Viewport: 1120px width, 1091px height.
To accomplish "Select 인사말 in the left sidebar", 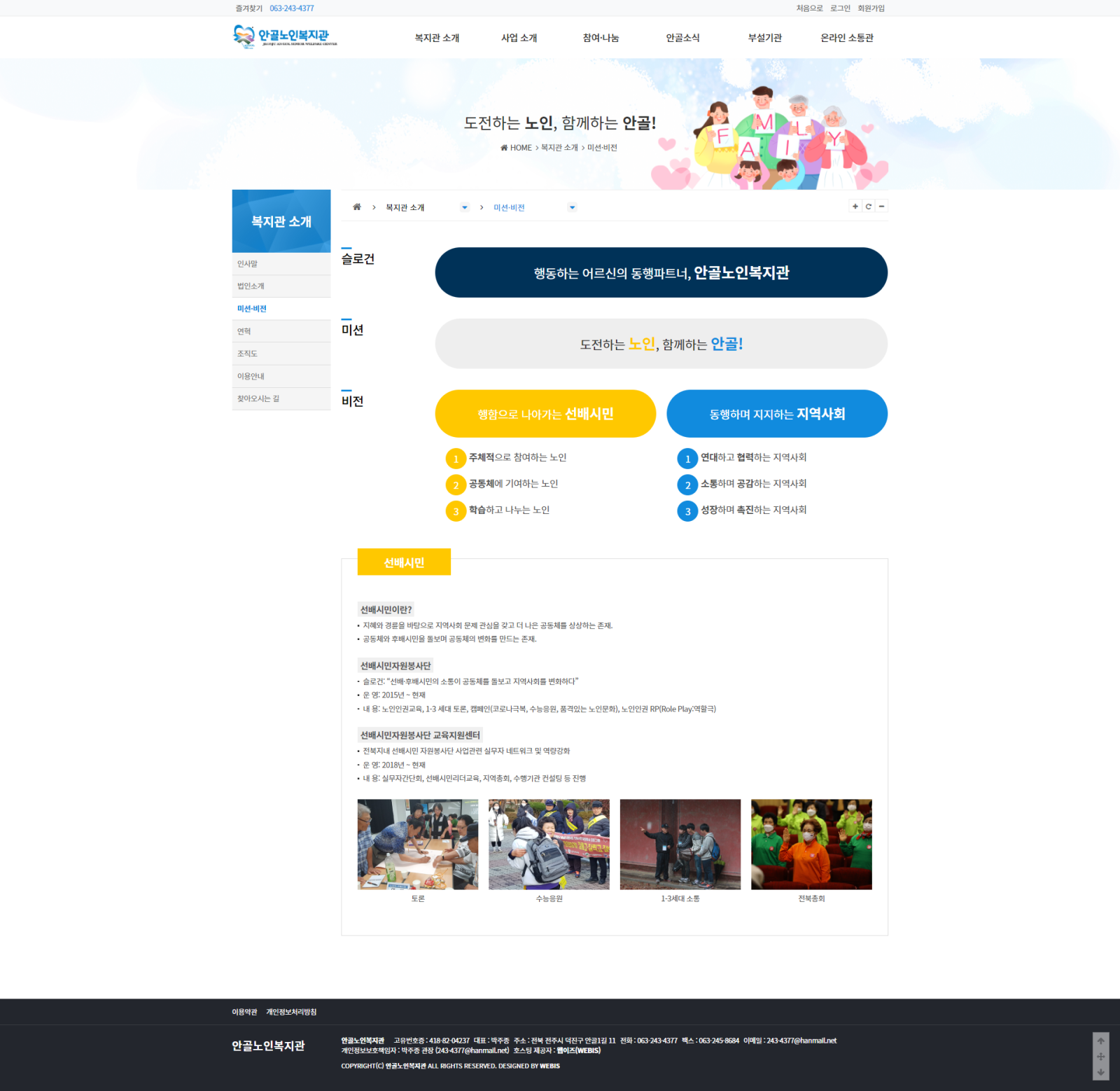I will pyautogui.click(x=248, y=264).
